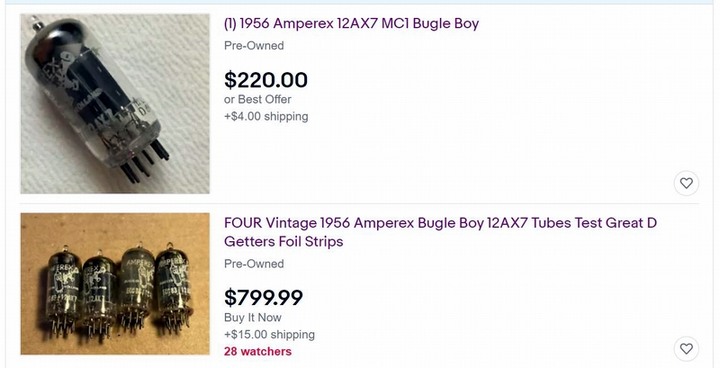The width and height of the screenshot is (720, 368).
Task: Click the divider line between the two listings
Action: tap(360, 203)
